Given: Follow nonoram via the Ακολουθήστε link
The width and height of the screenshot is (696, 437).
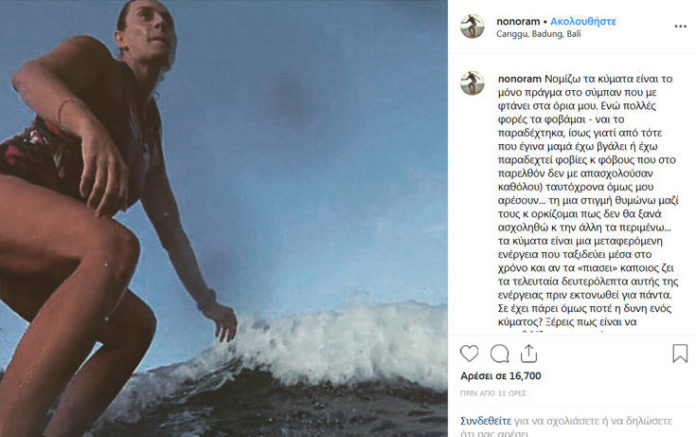Looking at the screenshot, I should [582, 20].
